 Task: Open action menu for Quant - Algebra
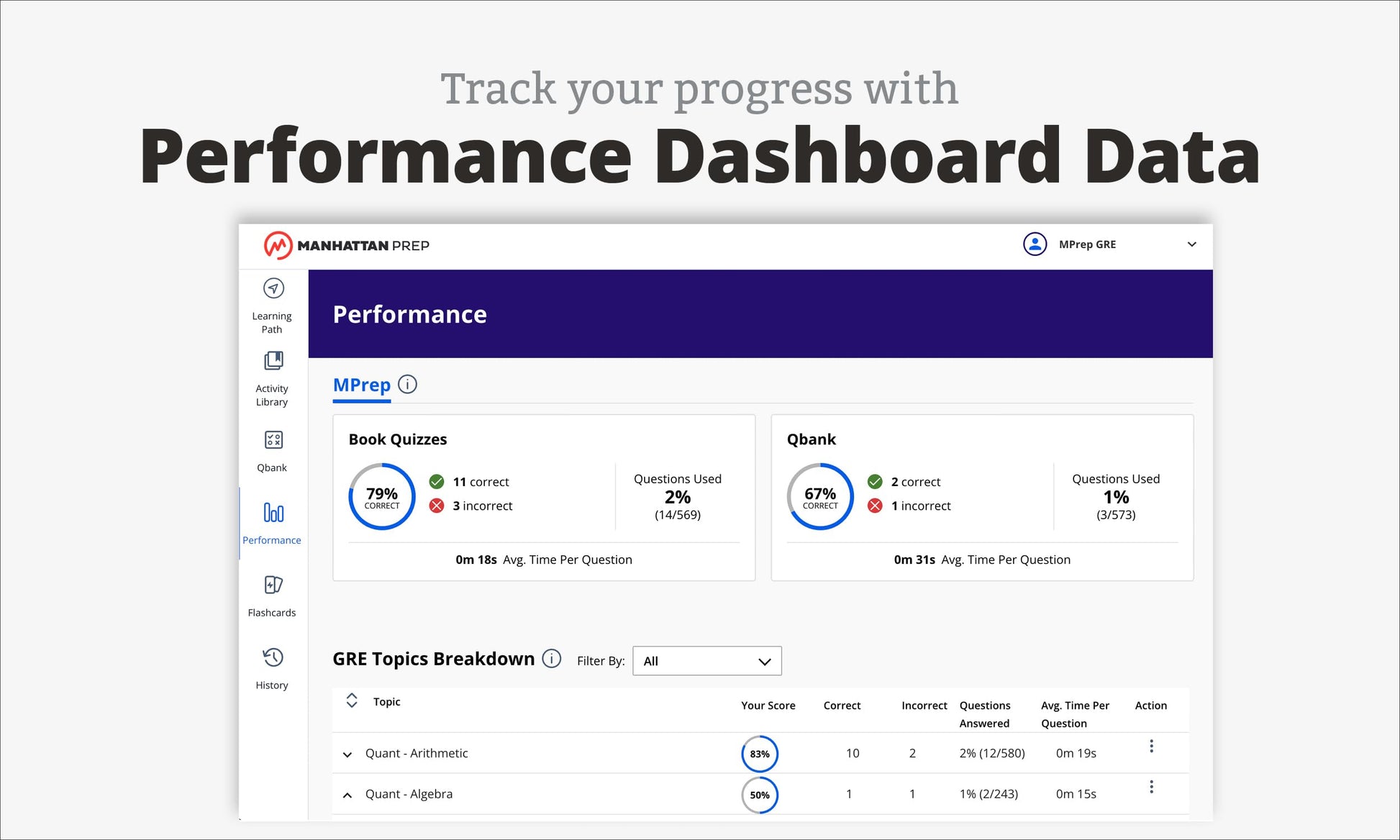pyautogui.click(x=1151, y=787)
